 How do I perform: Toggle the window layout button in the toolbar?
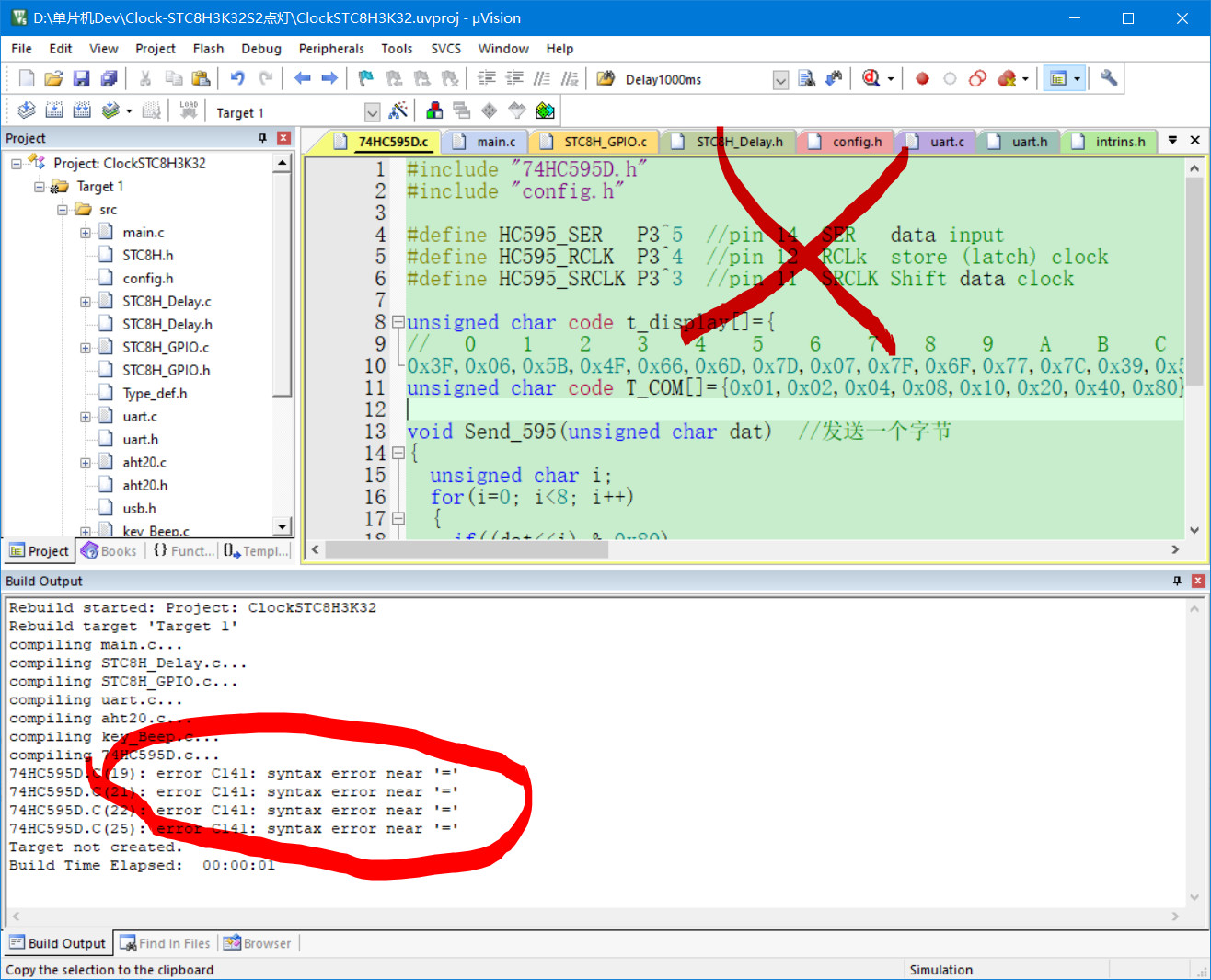[1058, 79]
